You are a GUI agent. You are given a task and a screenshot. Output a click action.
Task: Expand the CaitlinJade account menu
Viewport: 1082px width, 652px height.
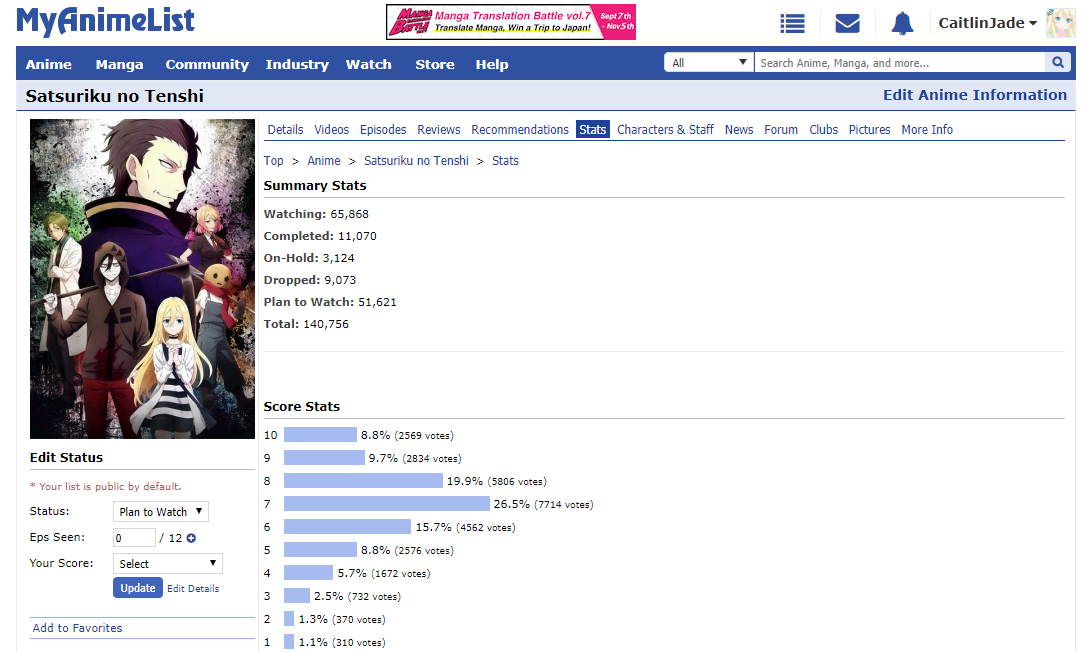click(x=987, y=23)
